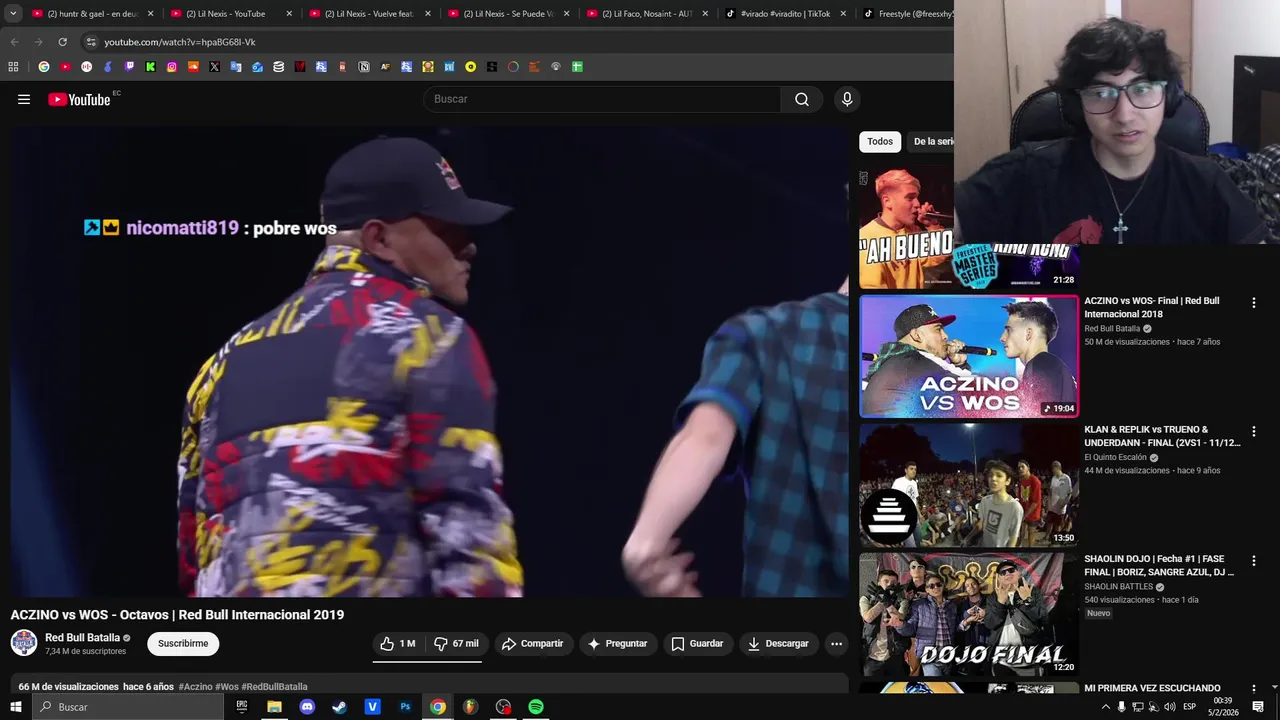The height and width of the screenshot is (720, 1280).
Task: Open the Notion bookmark
Action: click(x=364, y=67)
